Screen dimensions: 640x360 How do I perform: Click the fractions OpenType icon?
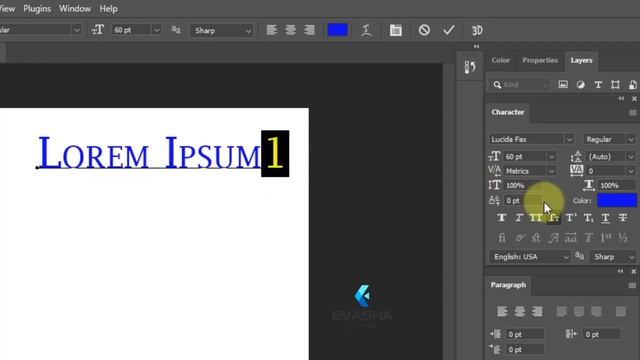pyautogui.click(x=623, y=238)
